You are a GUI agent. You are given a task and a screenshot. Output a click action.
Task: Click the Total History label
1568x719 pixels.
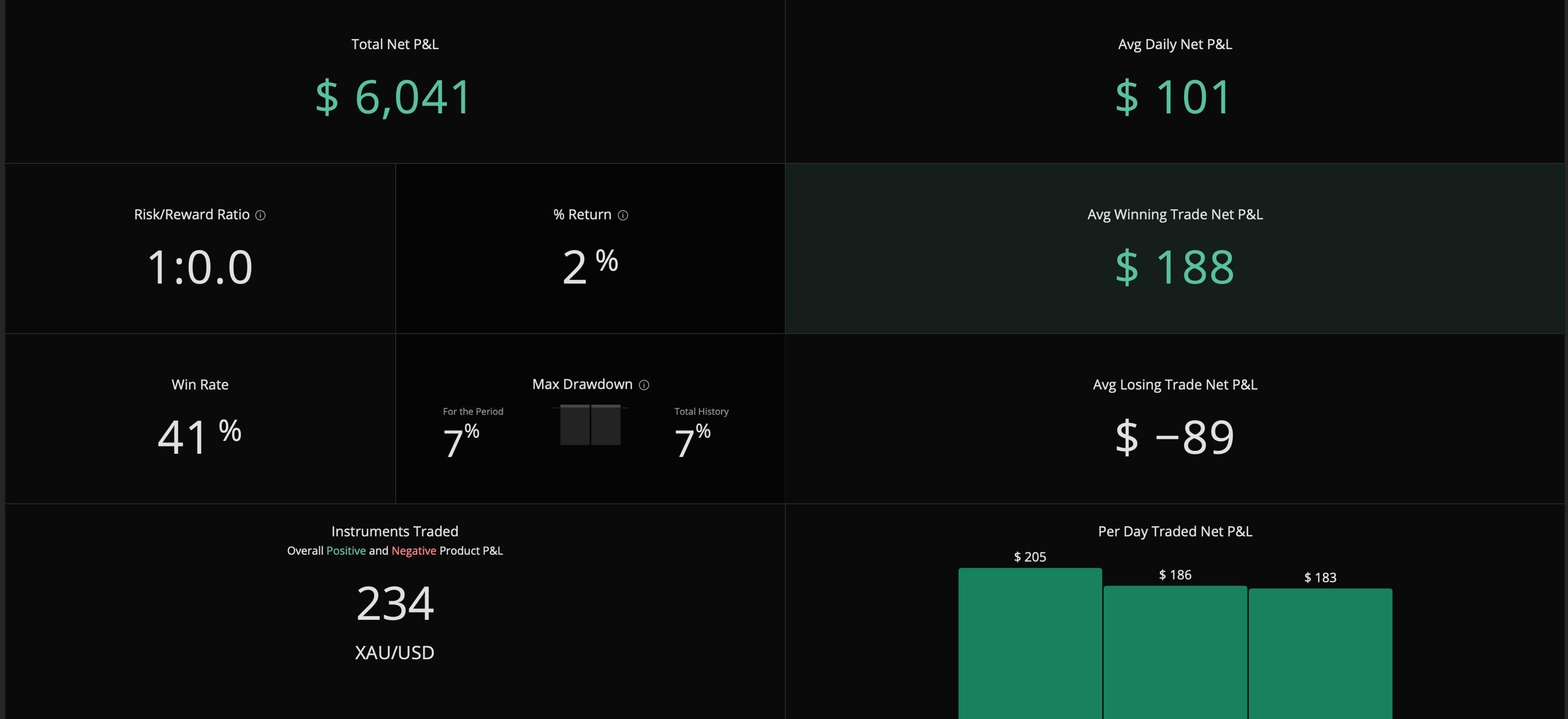(x=701, y=412)
